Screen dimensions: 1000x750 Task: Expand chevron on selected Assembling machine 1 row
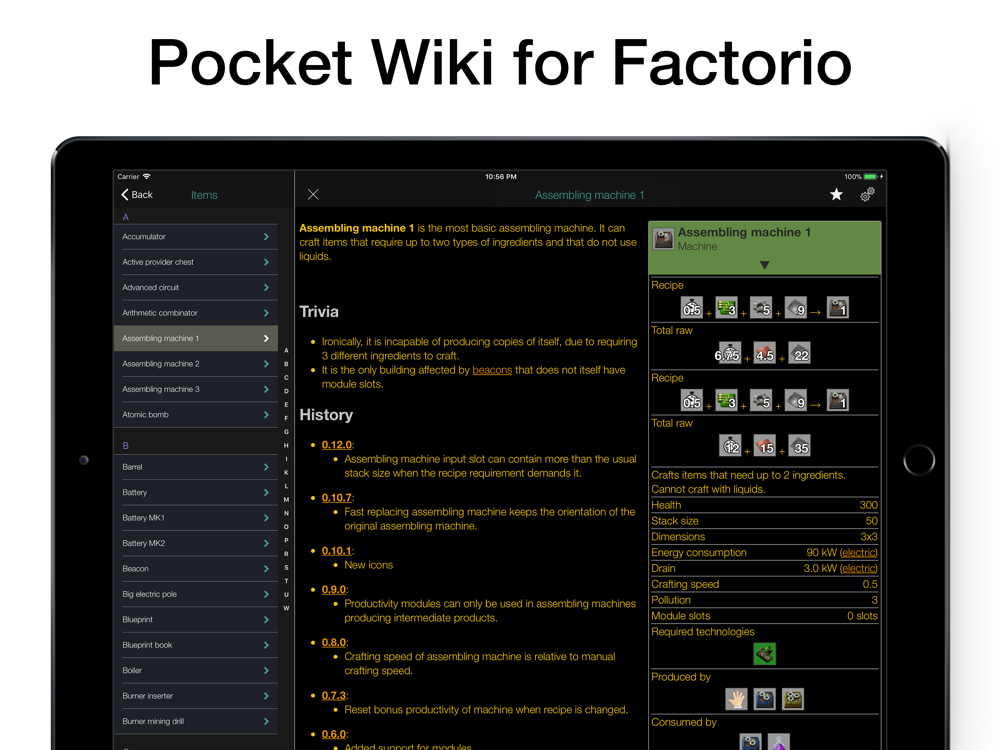(266, 339)
